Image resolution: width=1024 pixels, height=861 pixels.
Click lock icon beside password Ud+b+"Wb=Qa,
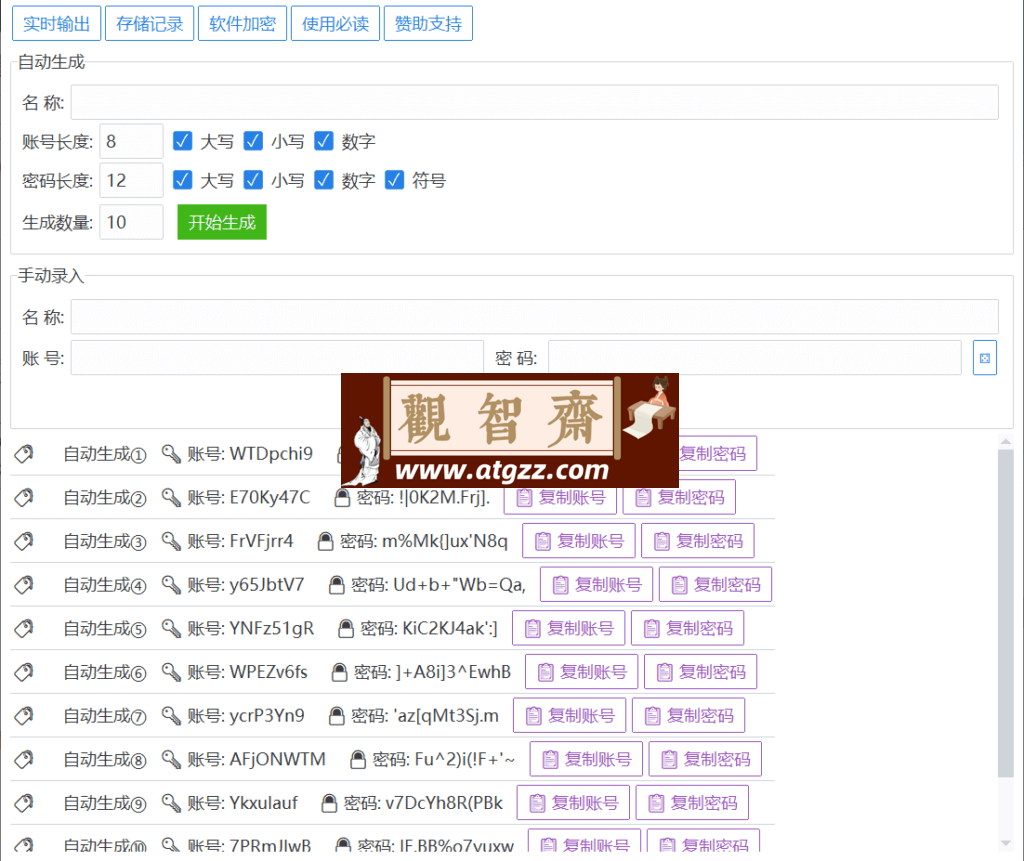(x=336, y=585)
